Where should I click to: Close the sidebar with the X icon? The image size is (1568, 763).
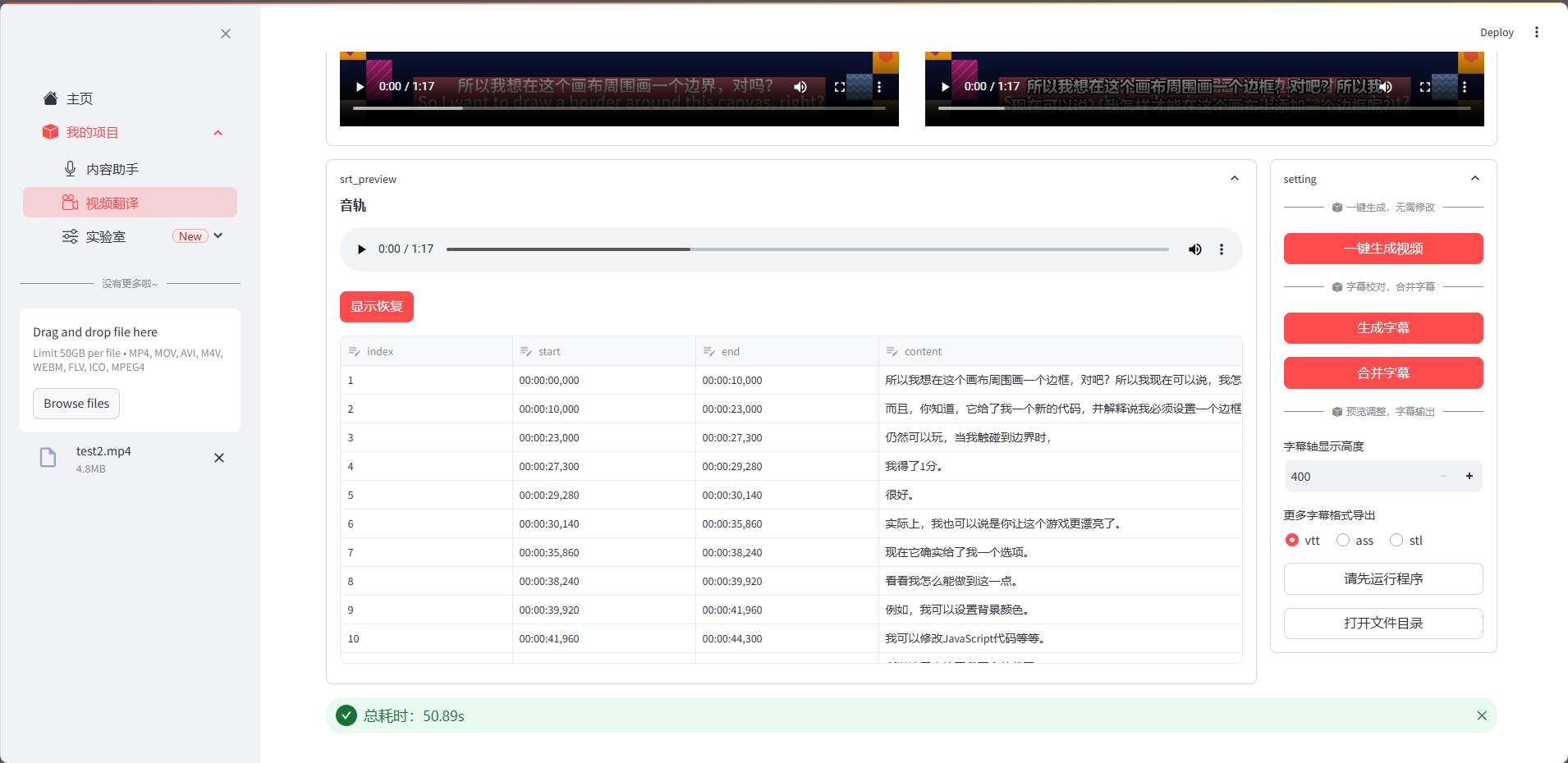coord(226,34)
